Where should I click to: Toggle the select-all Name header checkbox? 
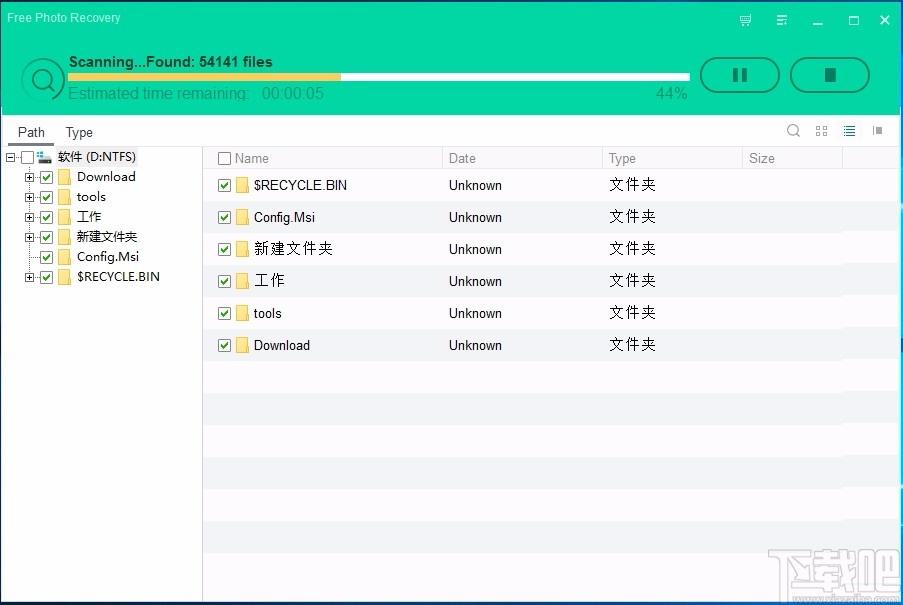pos(225,158)
